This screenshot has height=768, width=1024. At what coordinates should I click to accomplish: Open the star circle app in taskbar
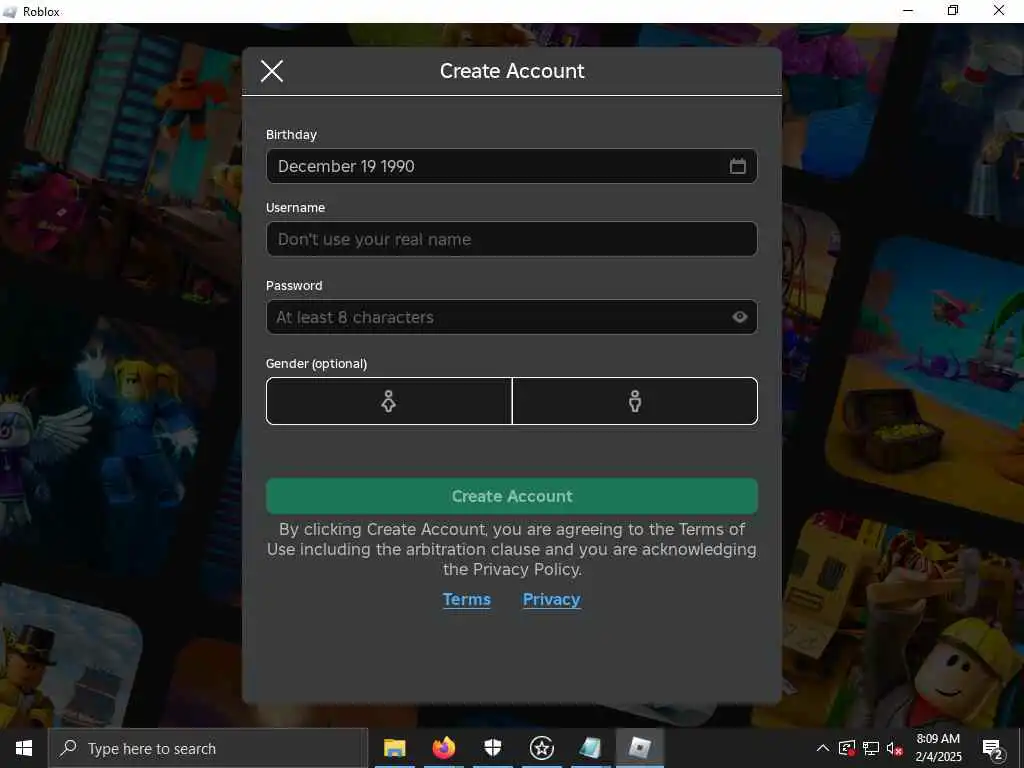(x=541, y=748)
